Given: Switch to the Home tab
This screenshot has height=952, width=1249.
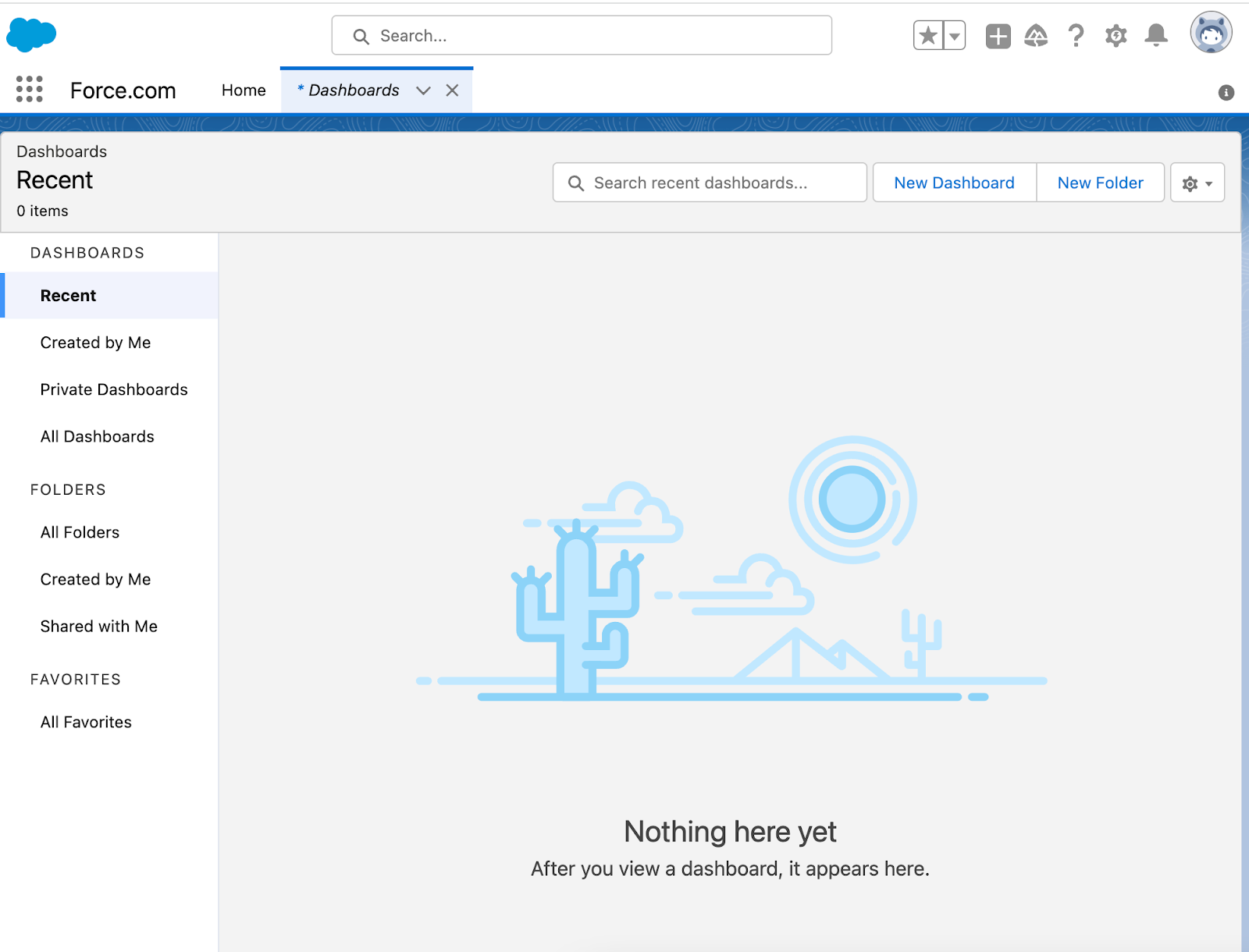Looking at the screenshot, I should pyautogui.click(x=244, y=91).
